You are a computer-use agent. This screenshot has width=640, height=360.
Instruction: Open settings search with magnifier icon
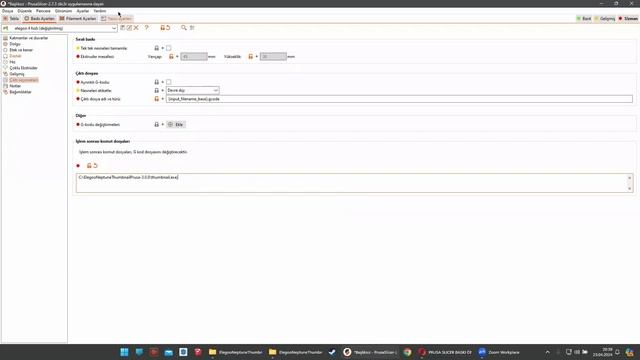pos(184,28)
